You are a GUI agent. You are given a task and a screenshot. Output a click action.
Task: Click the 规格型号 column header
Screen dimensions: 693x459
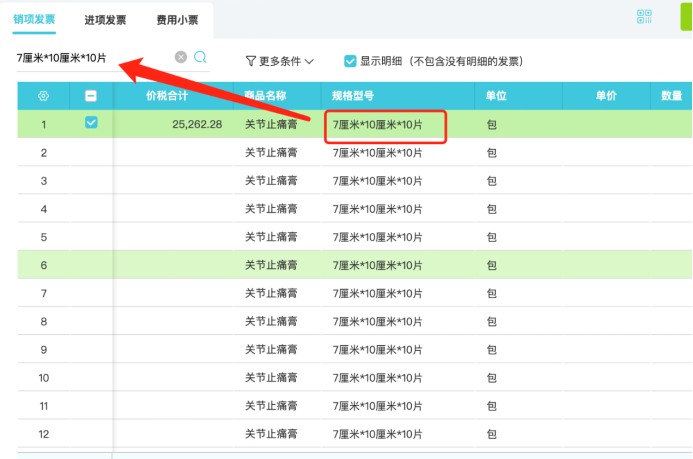[x=353, y=96]
